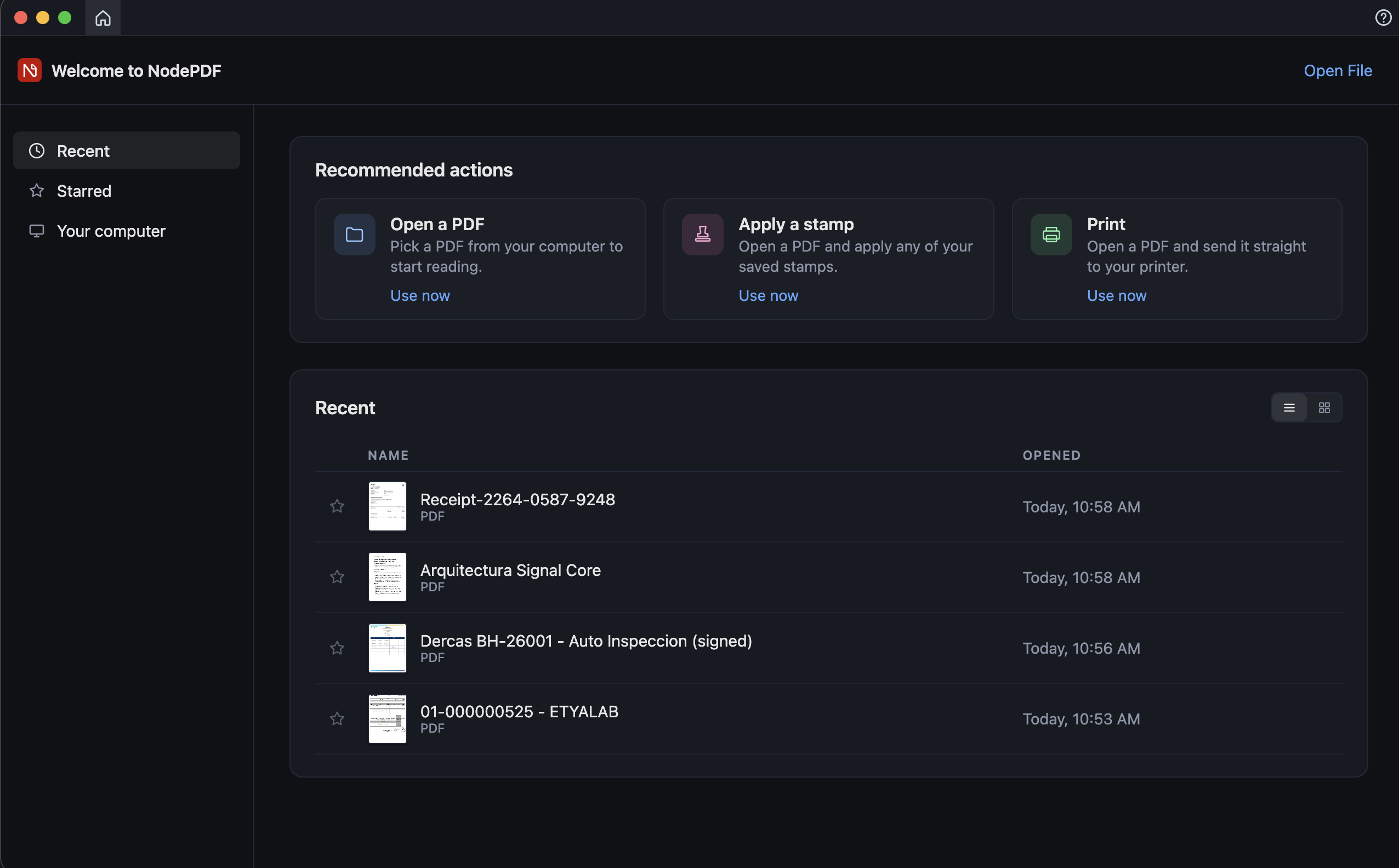
Task: Click the macOS green maximize window button
Action: pyautogui.click(x=65, y=18)
